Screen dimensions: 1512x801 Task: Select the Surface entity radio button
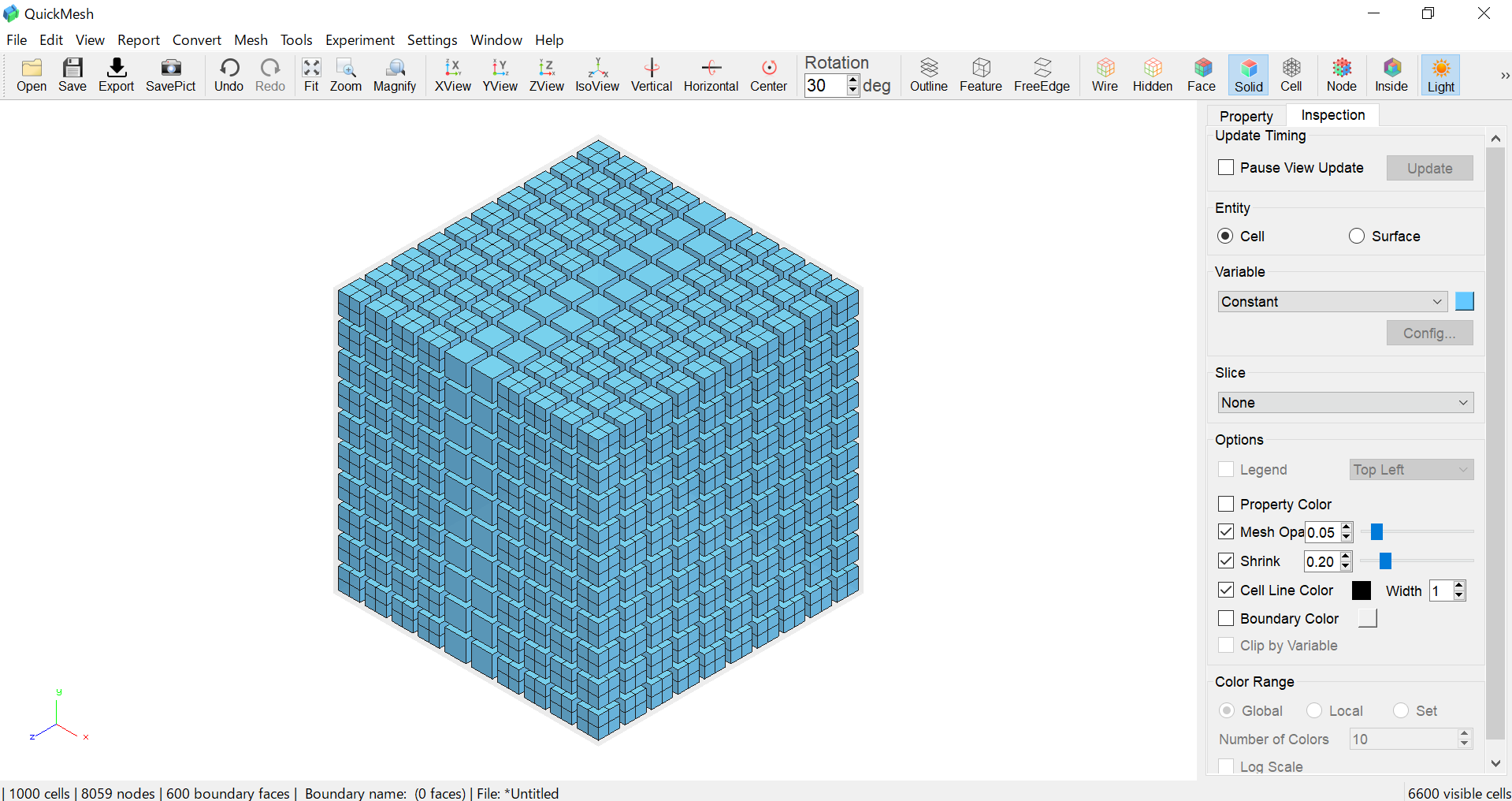click(1357, 236)
